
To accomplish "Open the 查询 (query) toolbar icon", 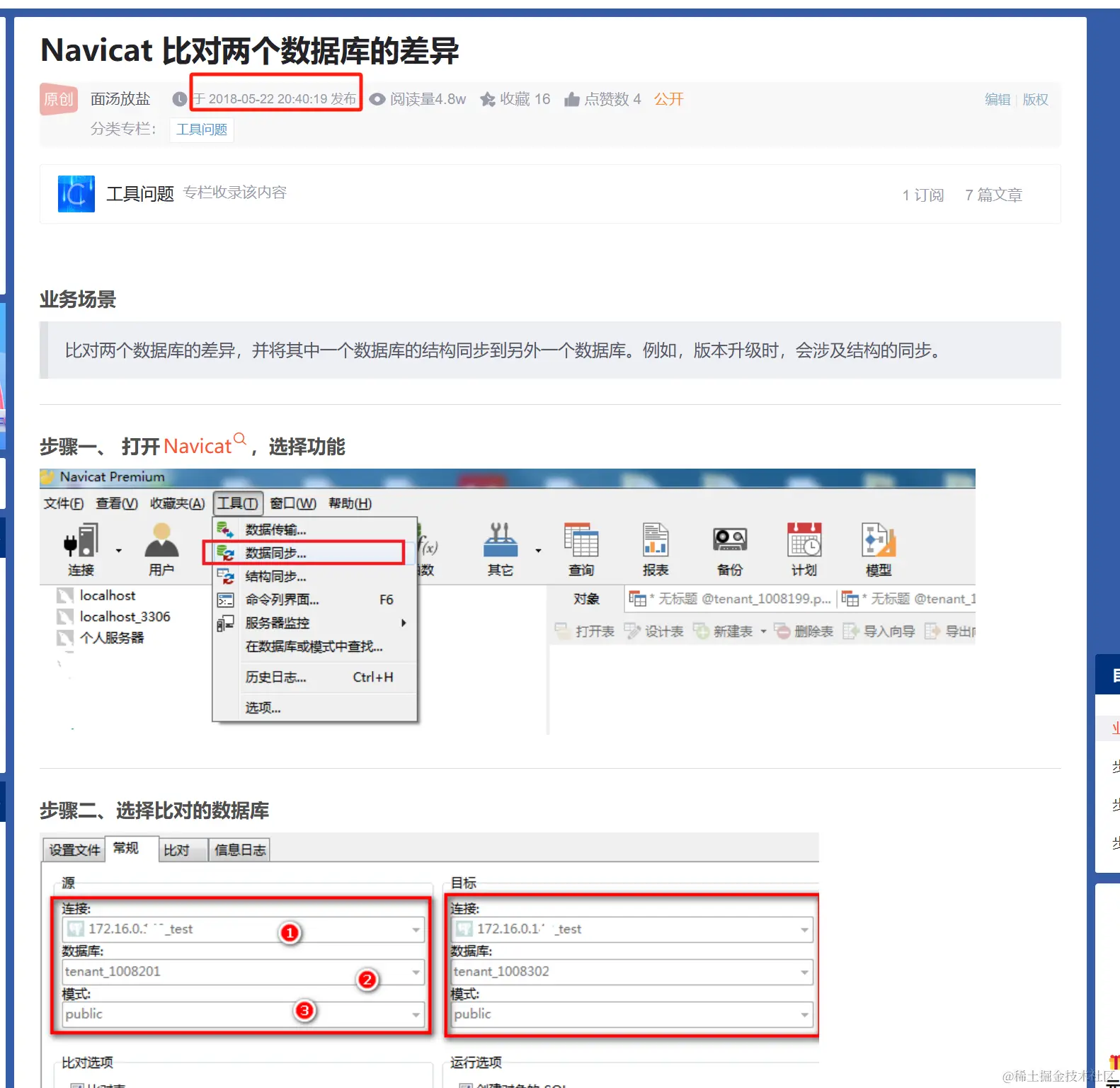I will pos(581,541).
